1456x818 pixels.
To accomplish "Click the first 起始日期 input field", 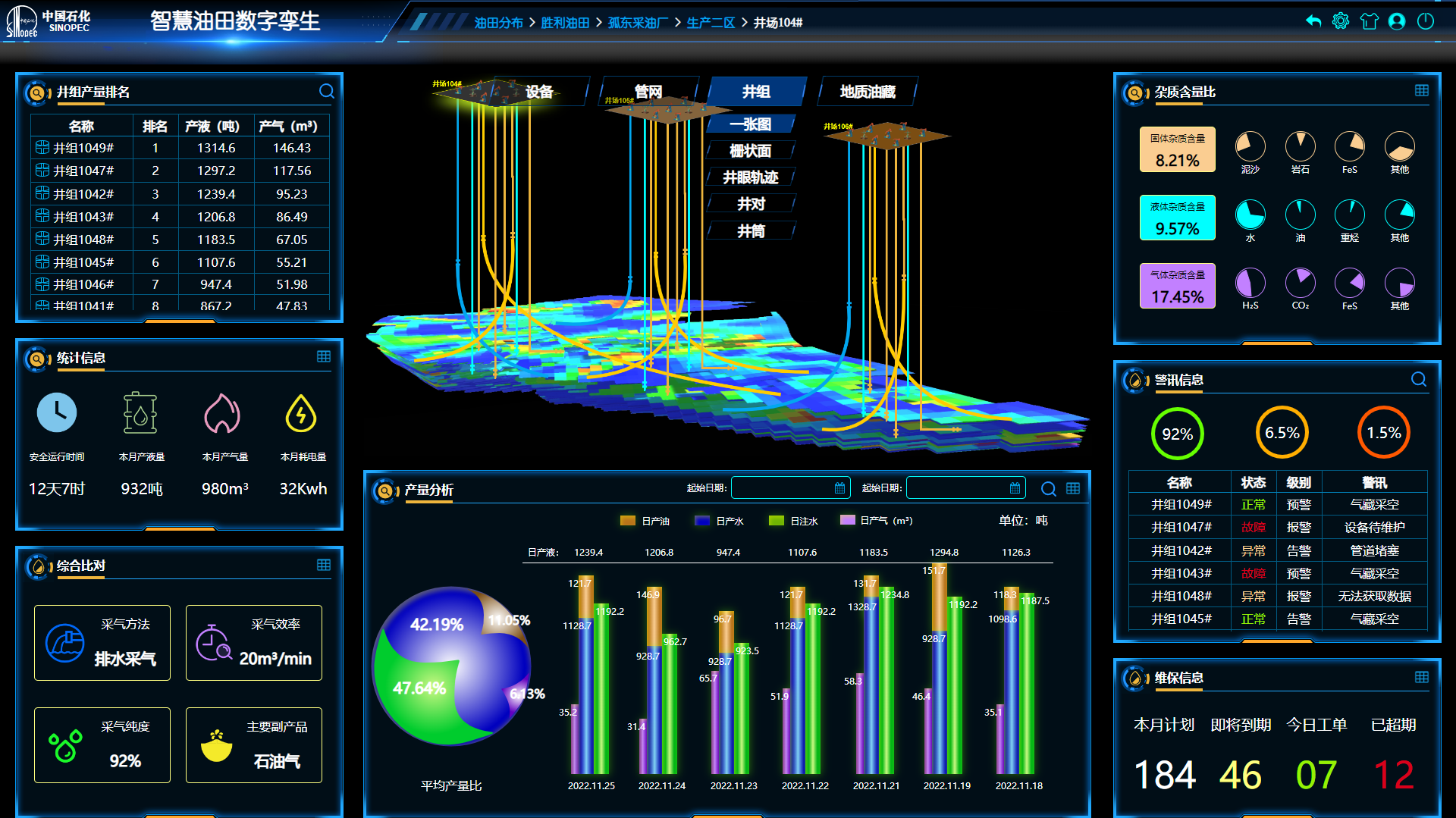I will tap(791, 488).
